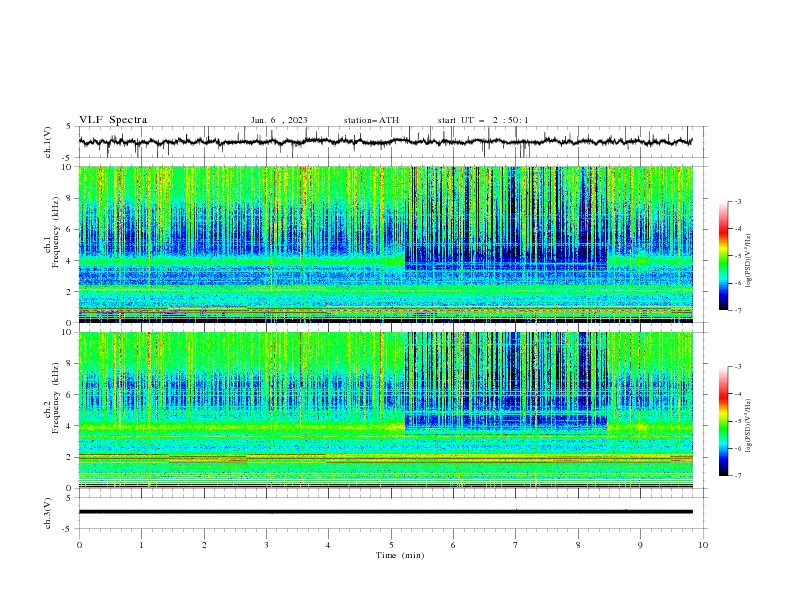Click the "-7" tick on ch.1 colorbar

click(x=737, y=310)
